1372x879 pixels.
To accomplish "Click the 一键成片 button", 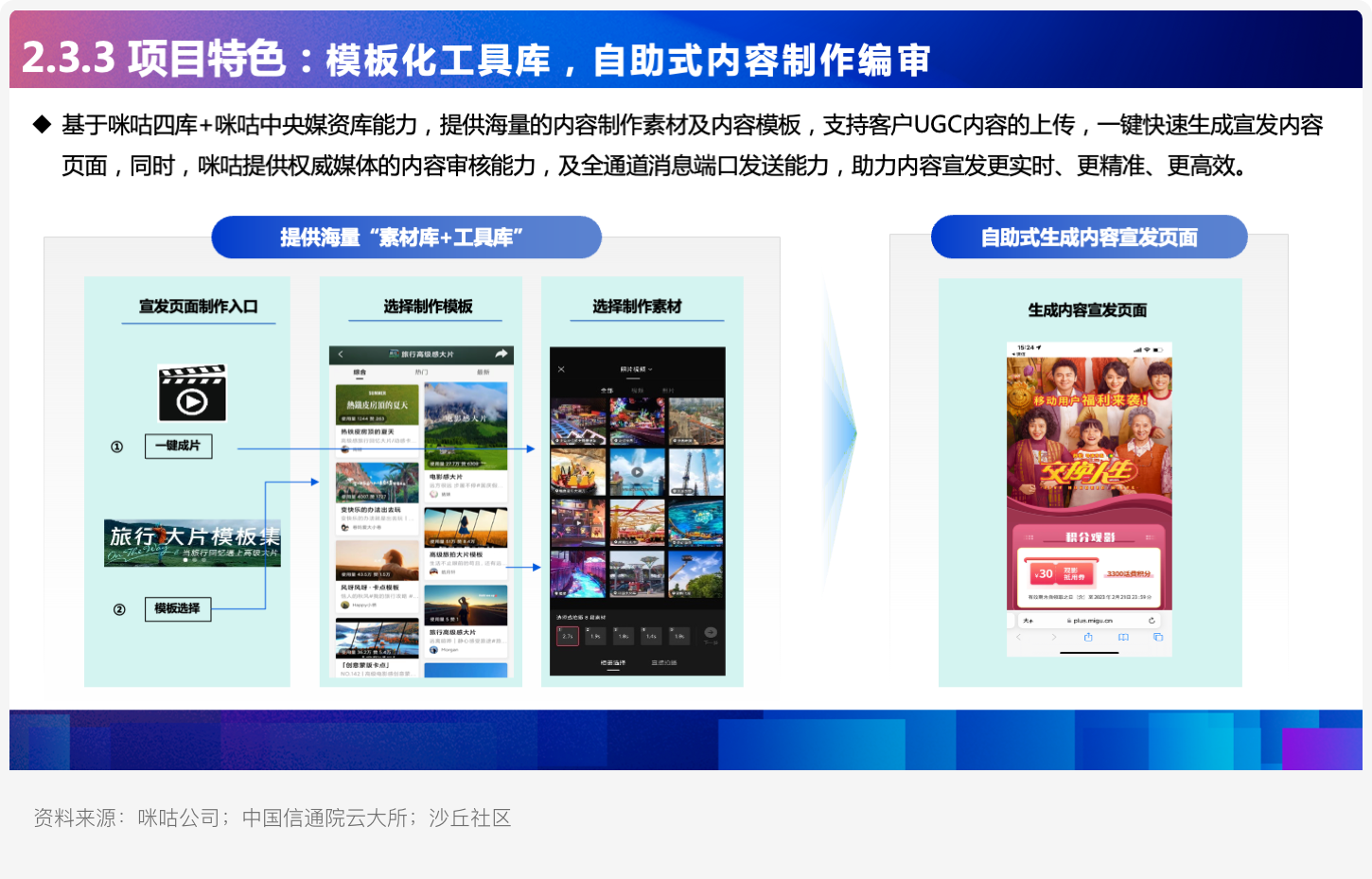I will click(x=178, y=446).
